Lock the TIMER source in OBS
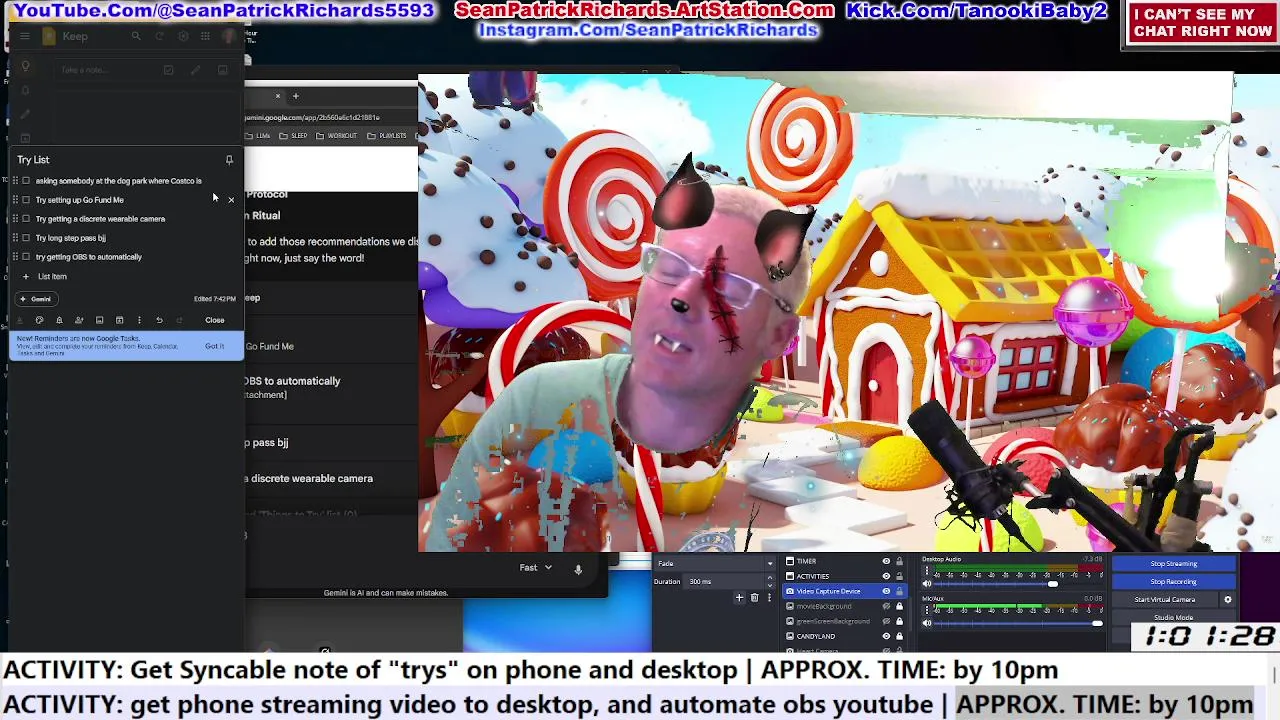The height and width of the screenshot is (720, 1280). 899,562
